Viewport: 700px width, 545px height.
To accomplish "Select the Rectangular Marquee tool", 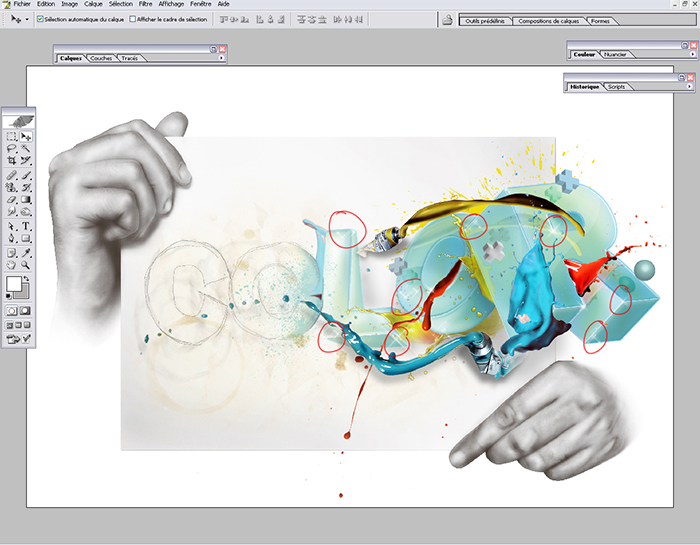I will click(12, 136).
